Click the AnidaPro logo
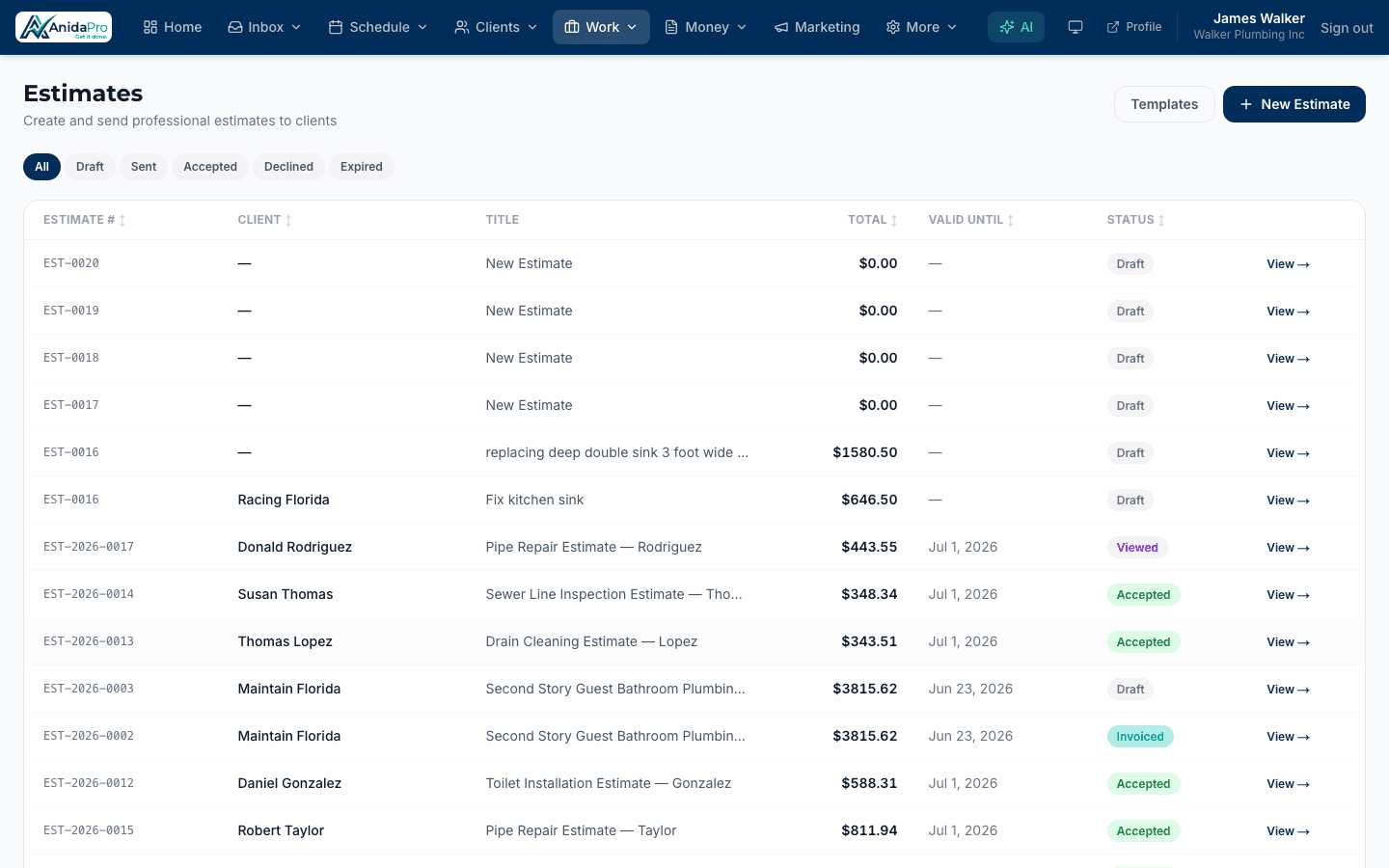1389x868 pixels. [x=64, y=27]
